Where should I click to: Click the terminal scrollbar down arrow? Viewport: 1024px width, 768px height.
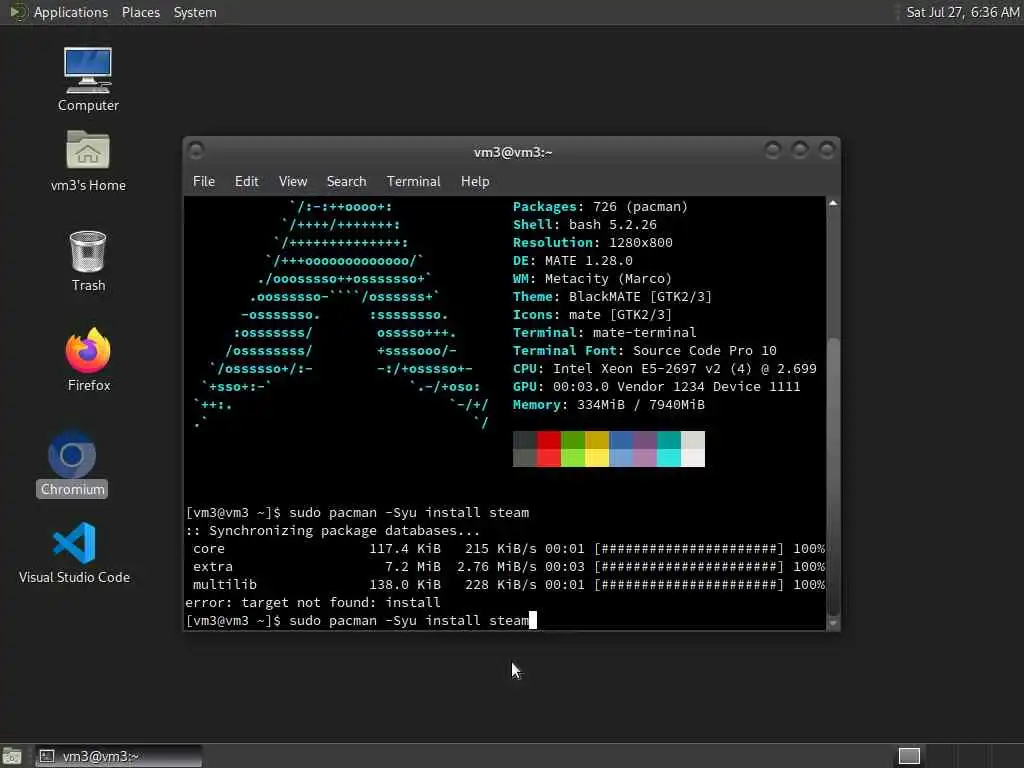833,623
